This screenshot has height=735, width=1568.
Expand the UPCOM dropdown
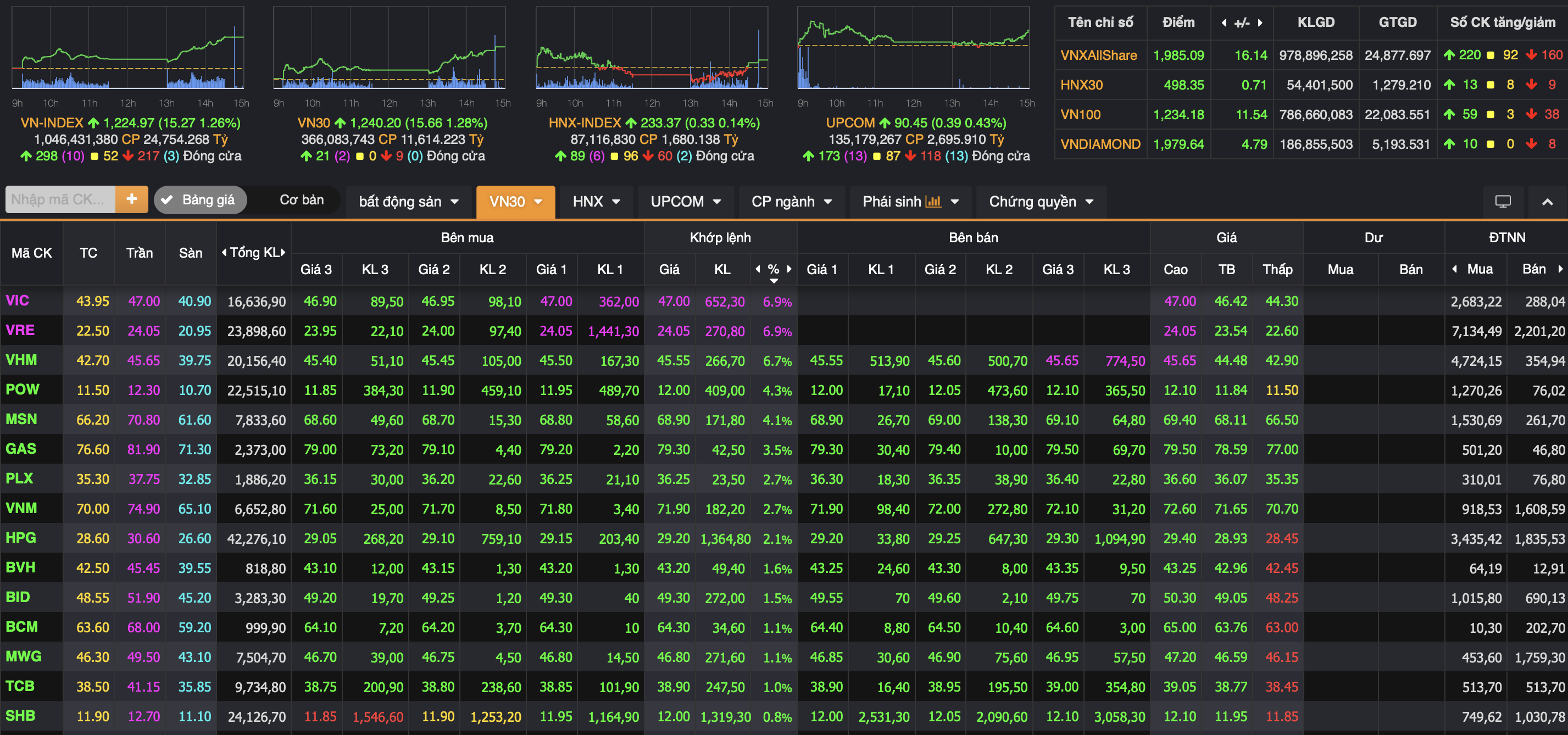686,202
